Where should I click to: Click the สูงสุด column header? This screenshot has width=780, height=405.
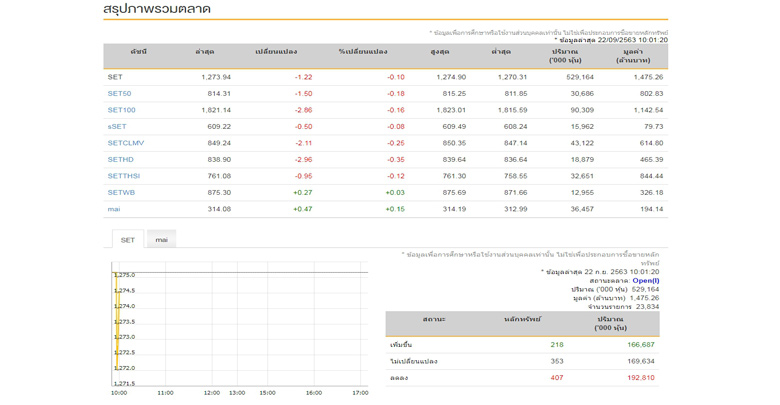tap(439, 51)
